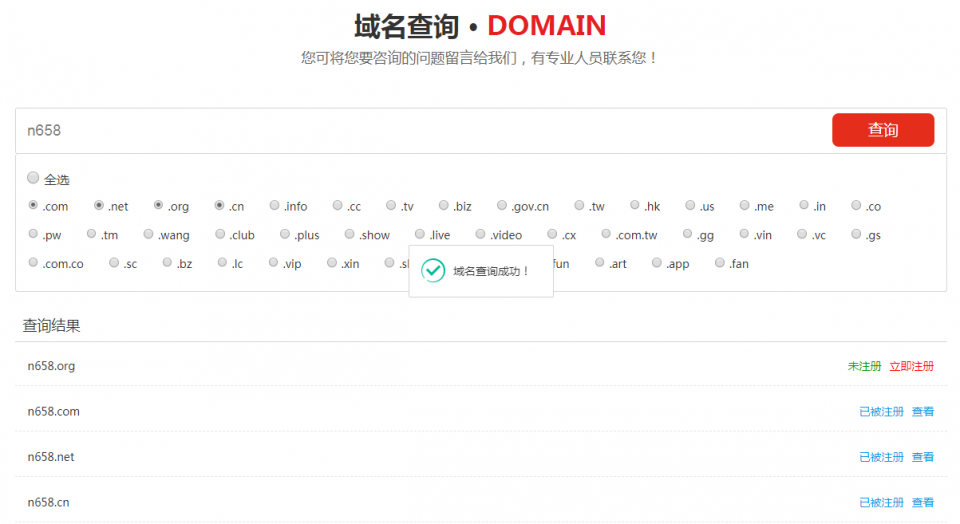
Task: Focus the domain input field containing n658
Action: 422,130
